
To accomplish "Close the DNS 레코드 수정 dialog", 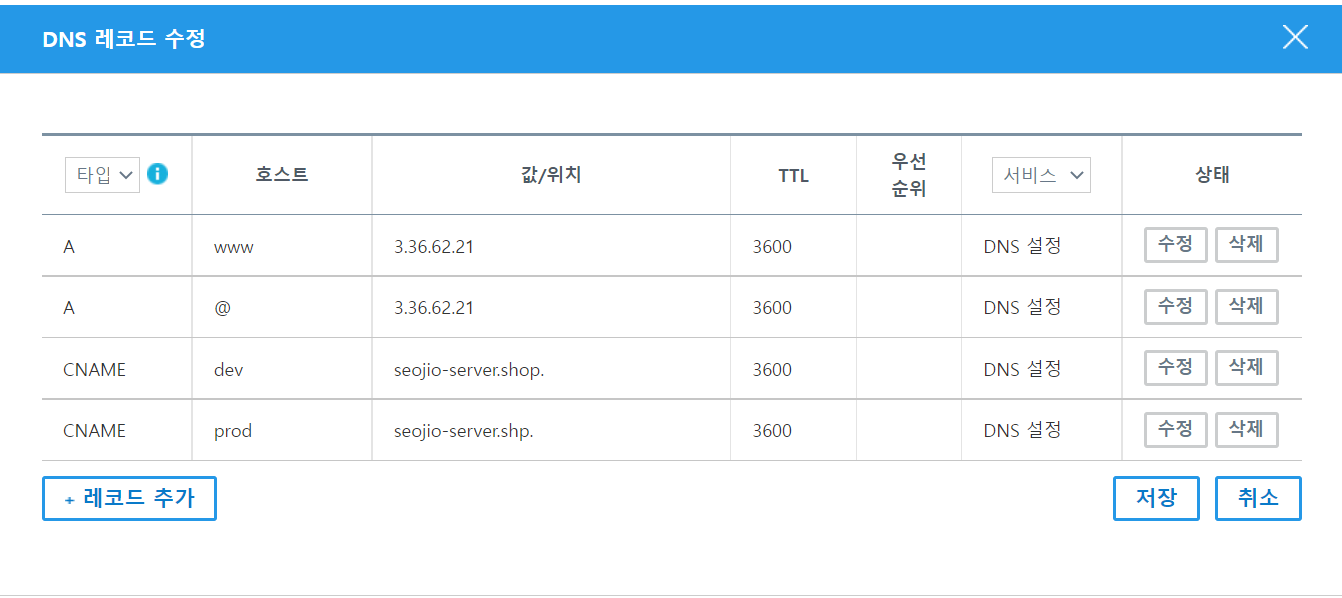I will (x=1295, y=38).
